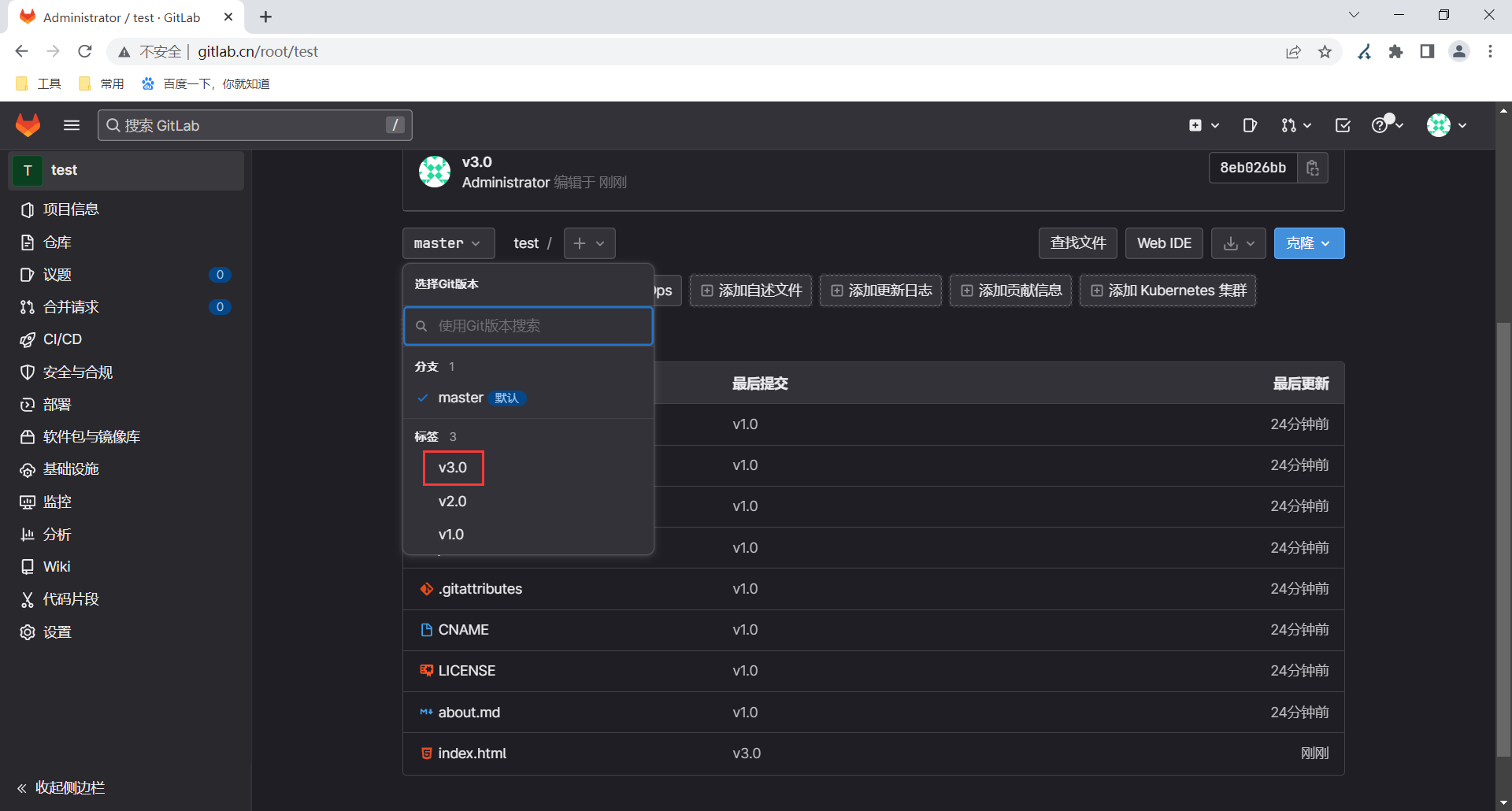1512x811 pixels.
Task: Click the commit SHA 8eb026bb
Action: 1253,168
